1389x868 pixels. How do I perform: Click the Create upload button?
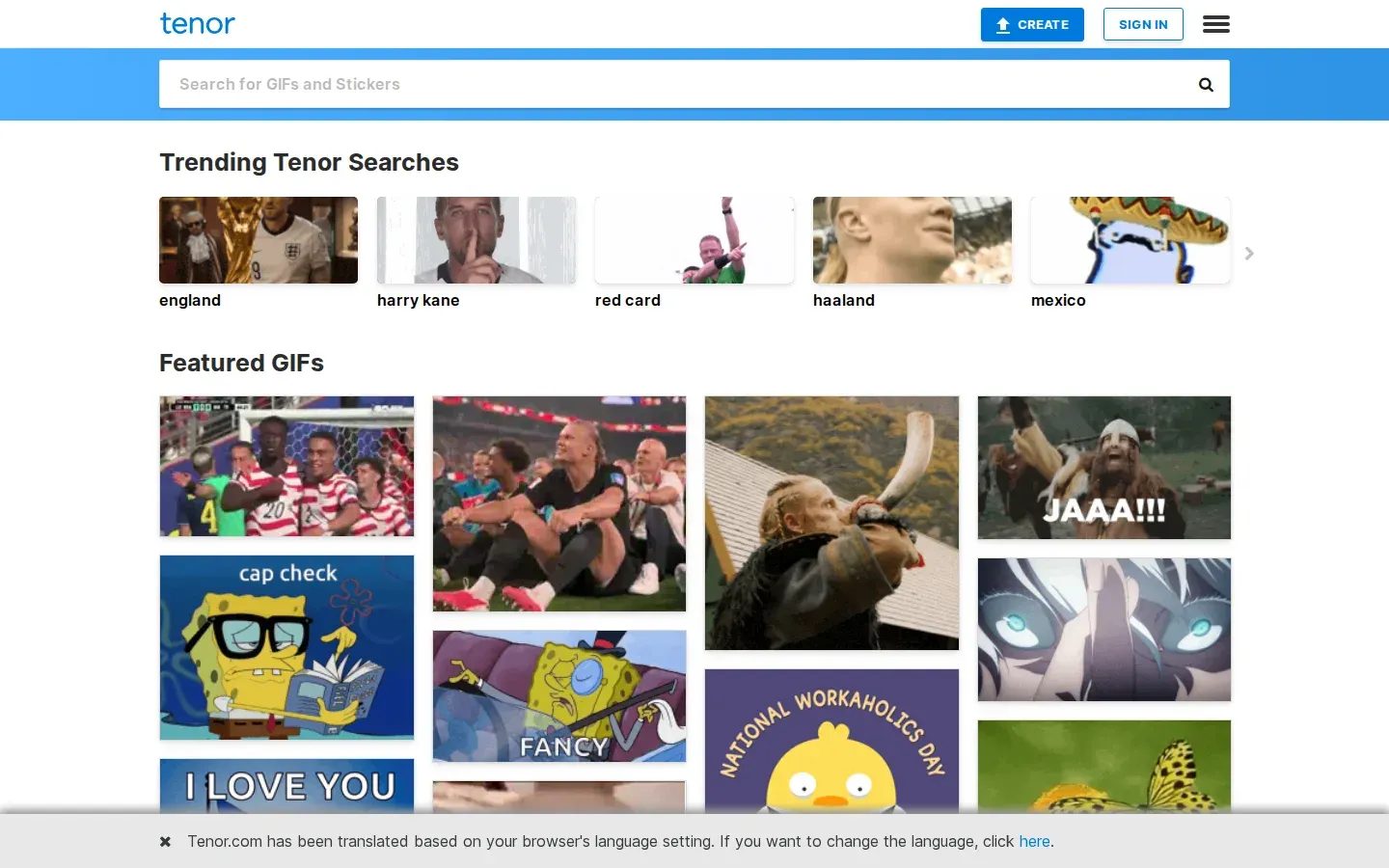click(x=1032, y=25)
